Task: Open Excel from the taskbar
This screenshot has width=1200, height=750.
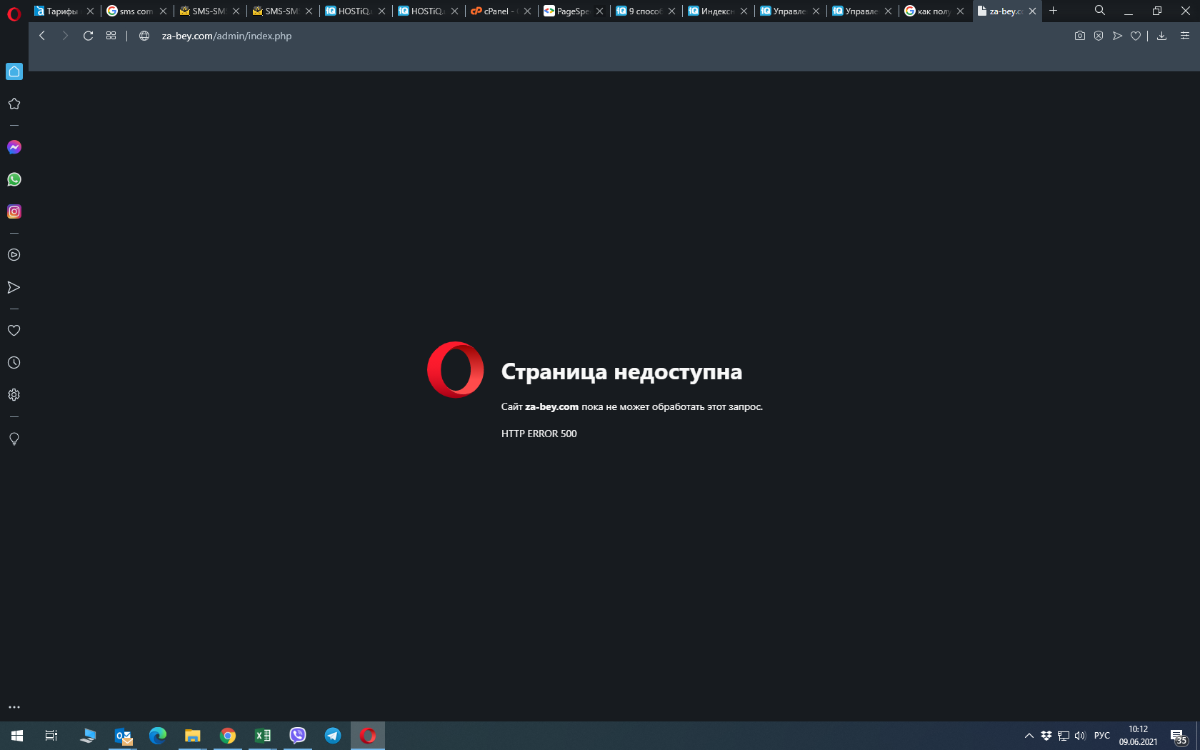Action: click(262, 735)
